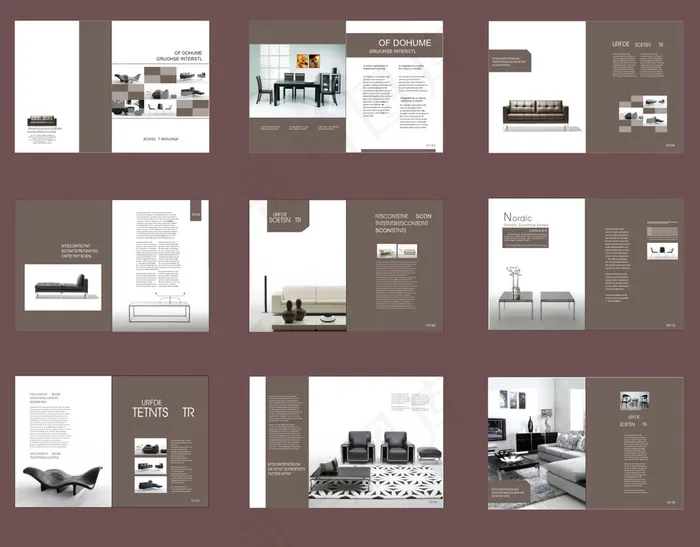The width and height of the screenshot is (700, 547).
Task: Click the 'URFDE SOETSN TR' tab above the cream sofa
Action: pyautogui.click(x=288, y=216)
